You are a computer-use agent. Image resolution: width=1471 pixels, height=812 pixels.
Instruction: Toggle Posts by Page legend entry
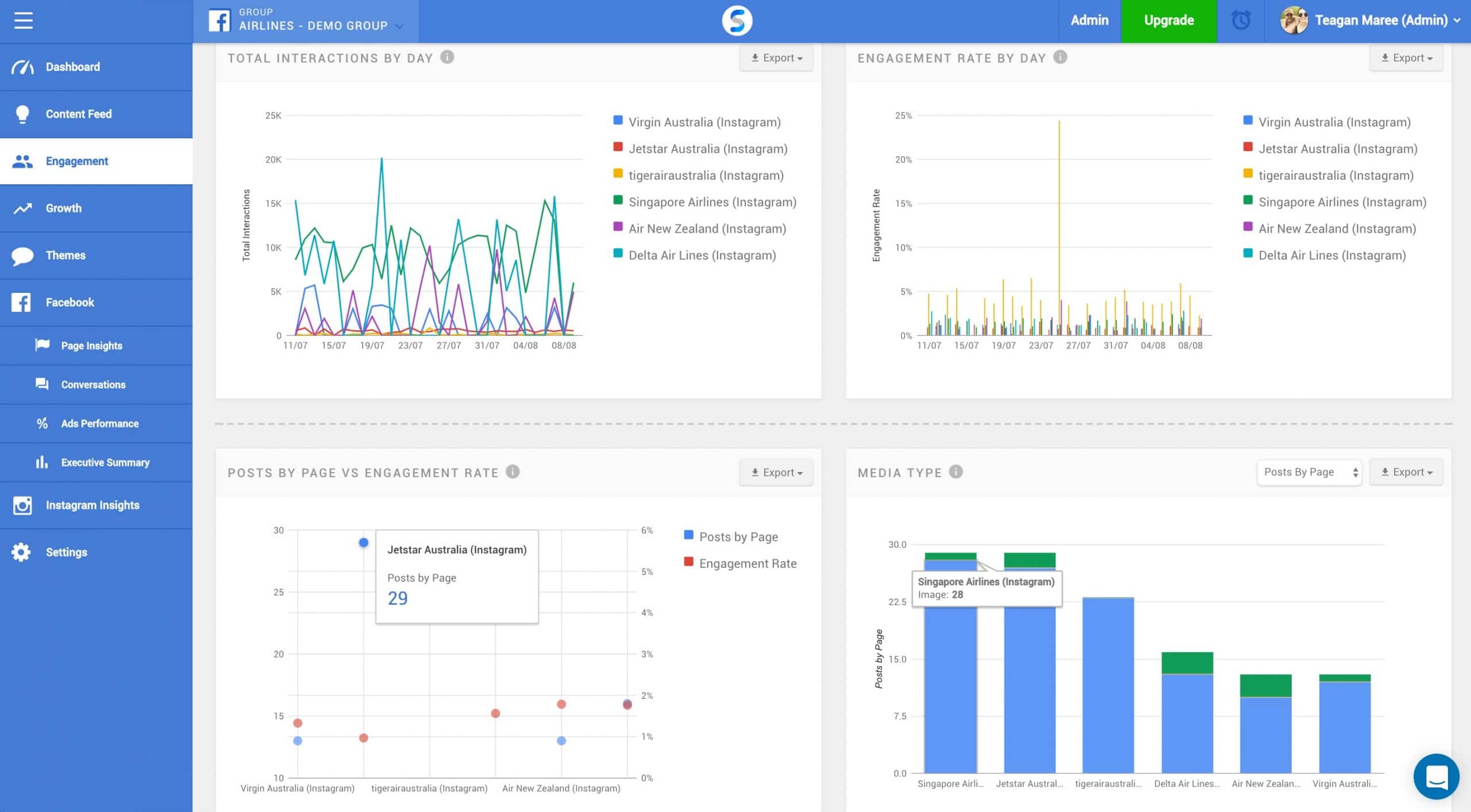731,536
